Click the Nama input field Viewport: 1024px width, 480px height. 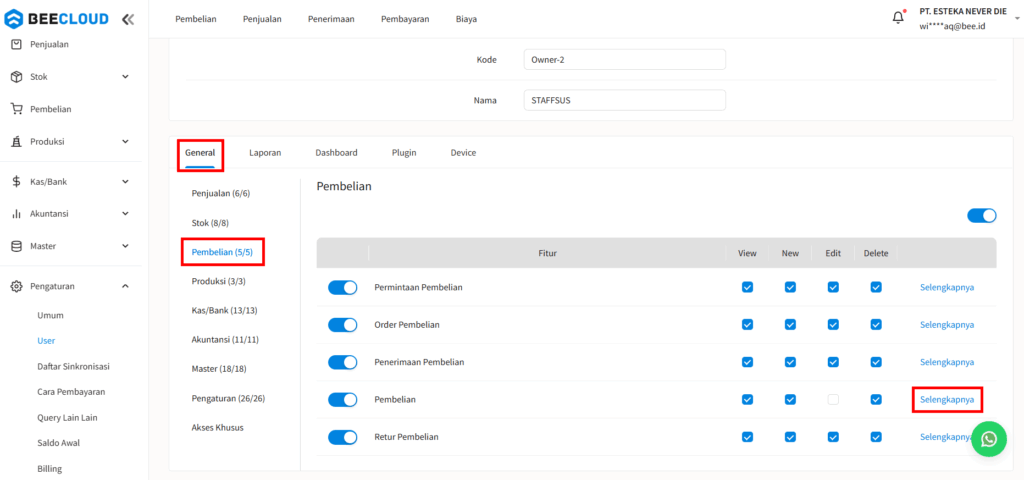point(624,101)
